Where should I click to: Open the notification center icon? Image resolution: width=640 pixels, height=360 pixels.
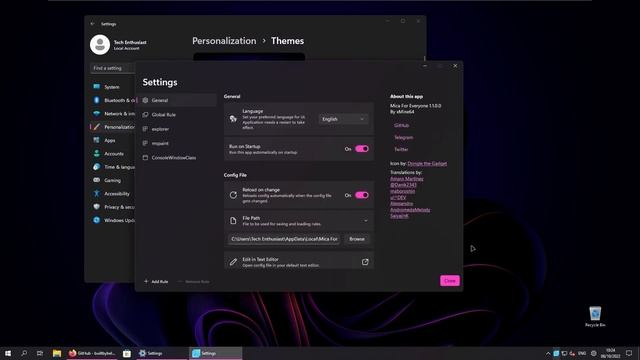coord(629,353)
